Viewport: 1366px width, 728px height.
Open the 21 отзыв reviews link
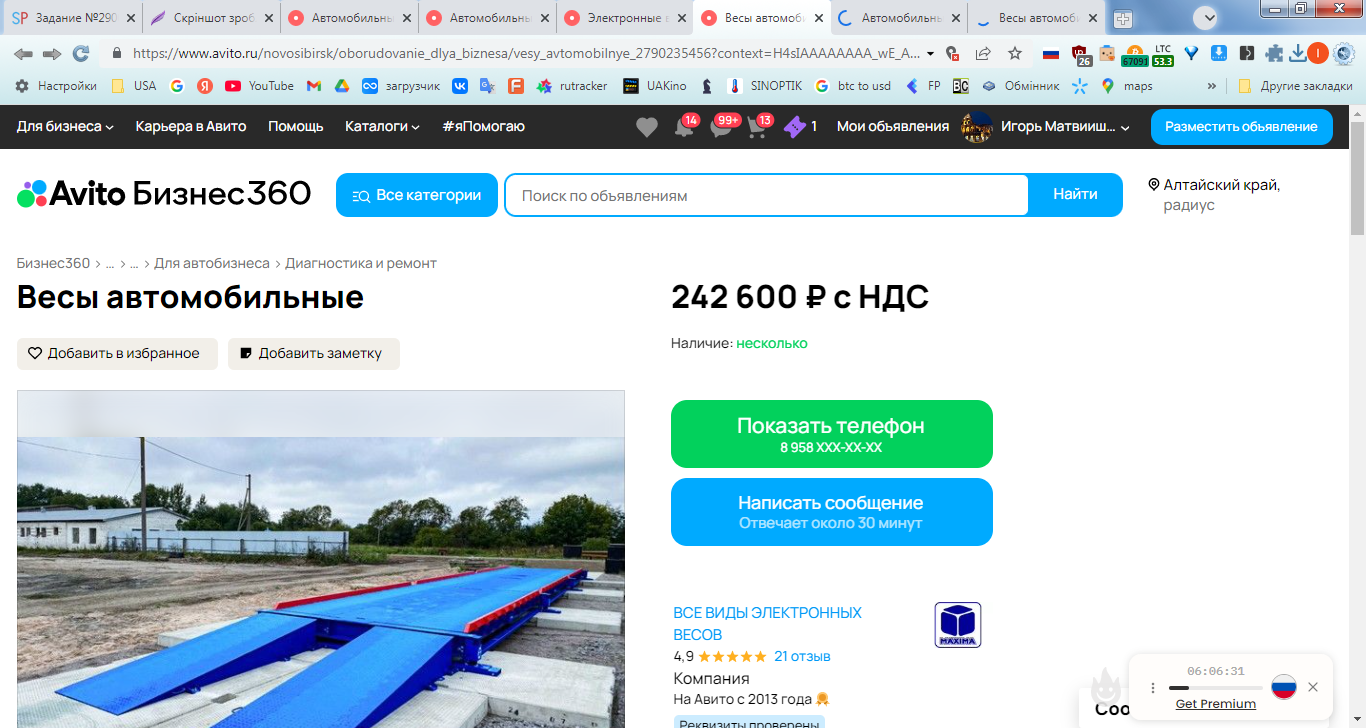[x=802, y=657]
